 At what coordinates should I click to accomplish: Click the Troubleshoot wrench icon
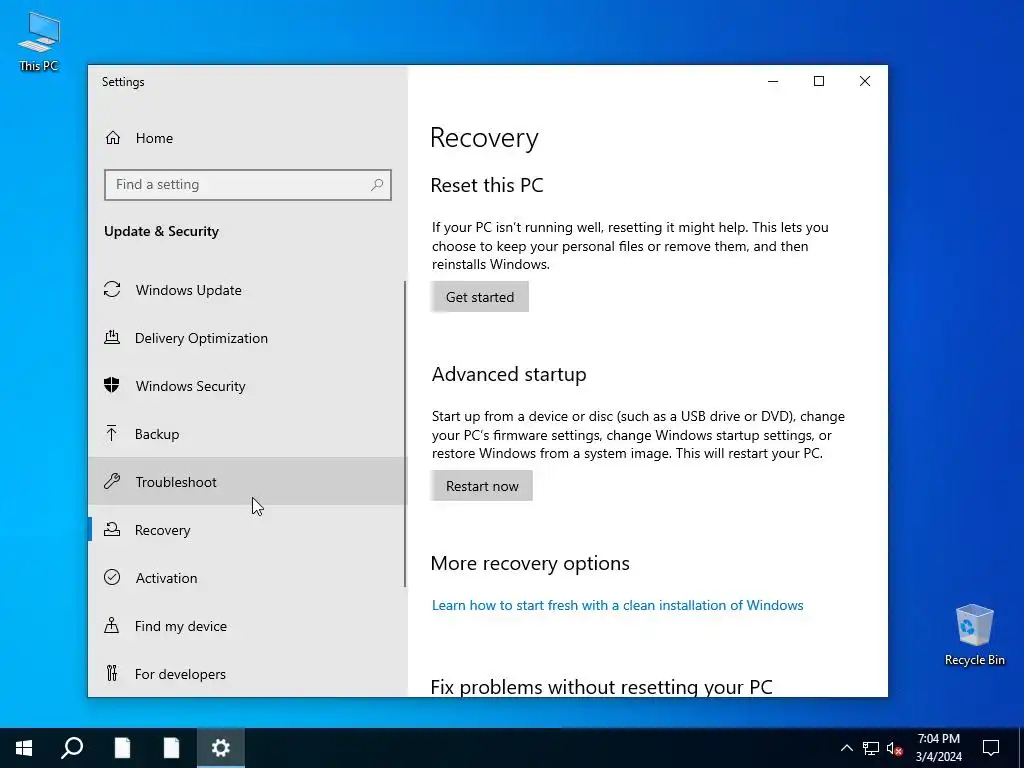click(x=112, y=481)
